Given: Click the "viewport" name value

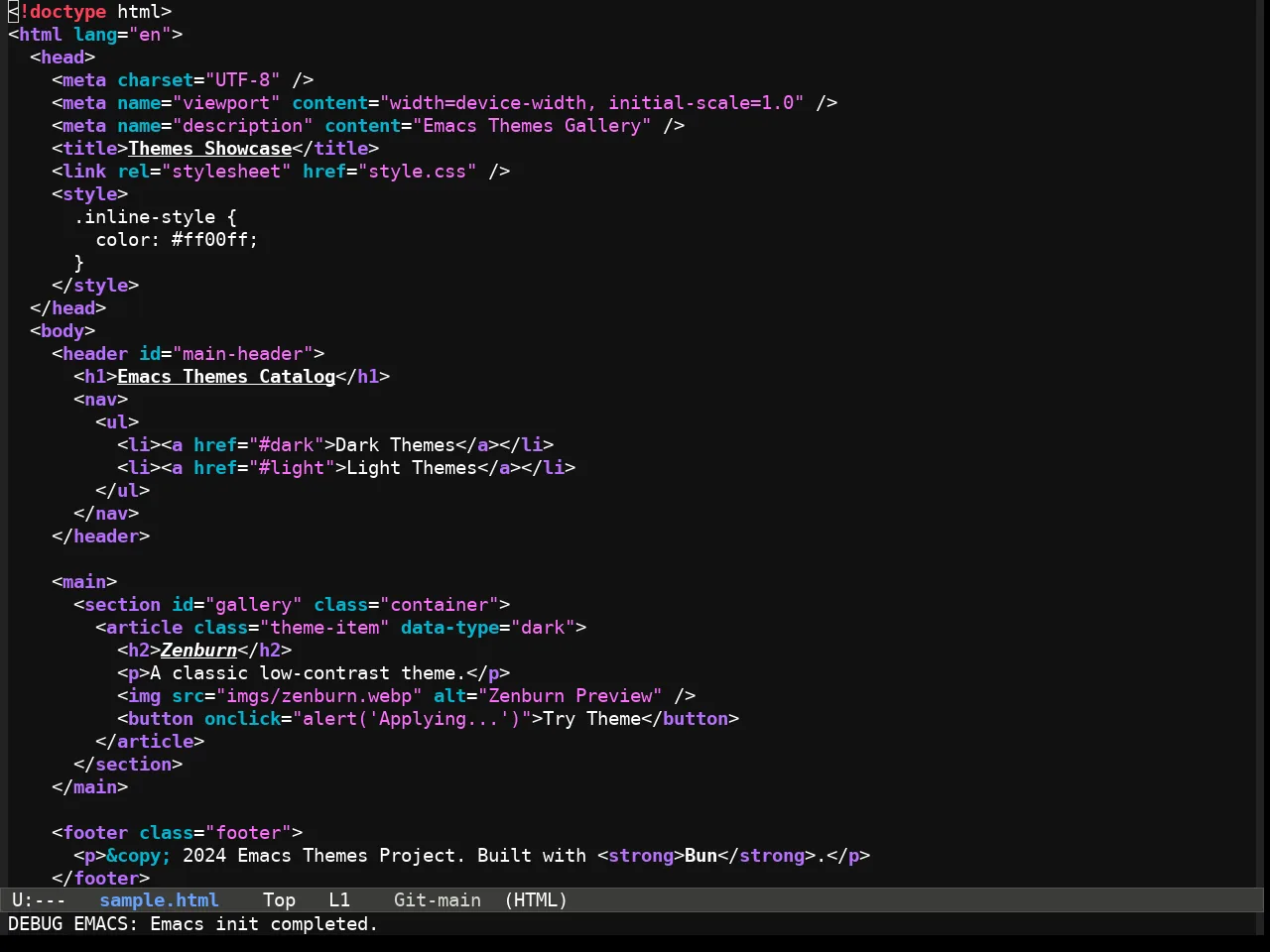Looking at the screenshot, I should (x=226, y=103).
